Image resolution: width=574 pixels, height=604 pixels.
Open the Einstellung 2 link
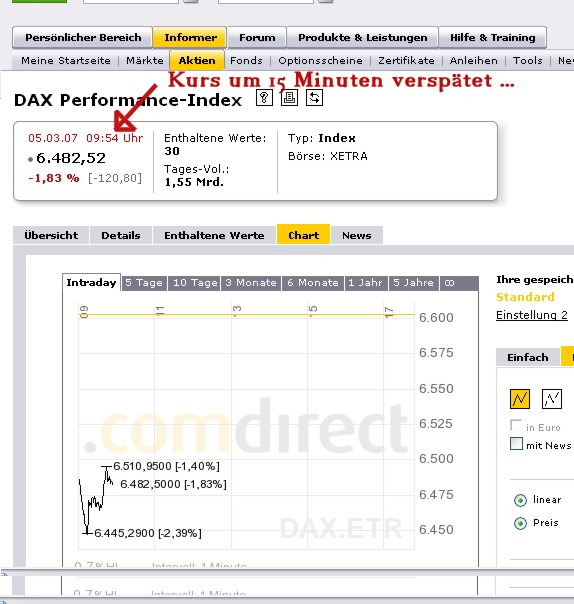point(532,315)
